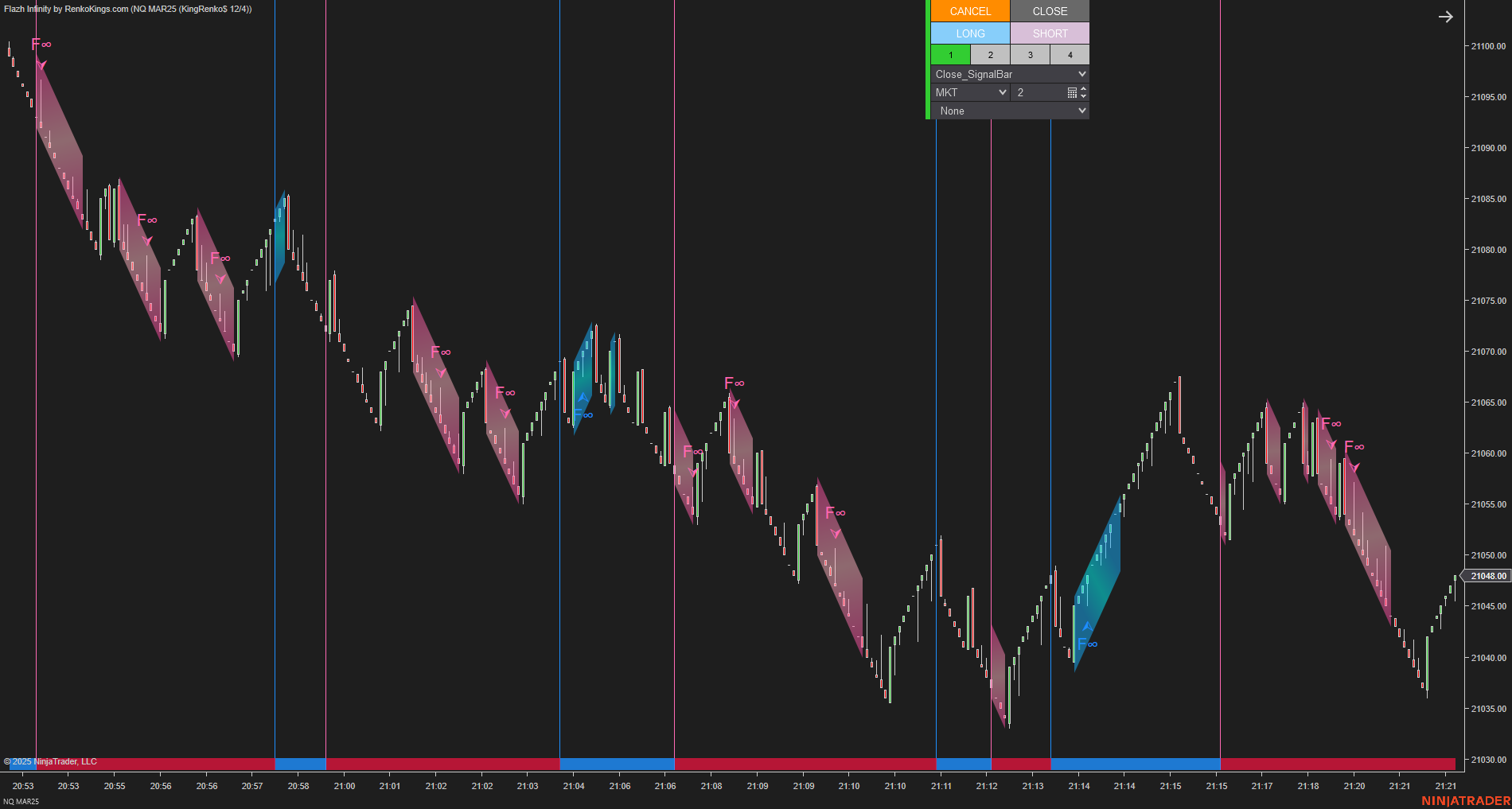This screenshot has height=809, width=1512.
Task: Switch to the SHORT entry toggle
Action: tap(1050, 33)
